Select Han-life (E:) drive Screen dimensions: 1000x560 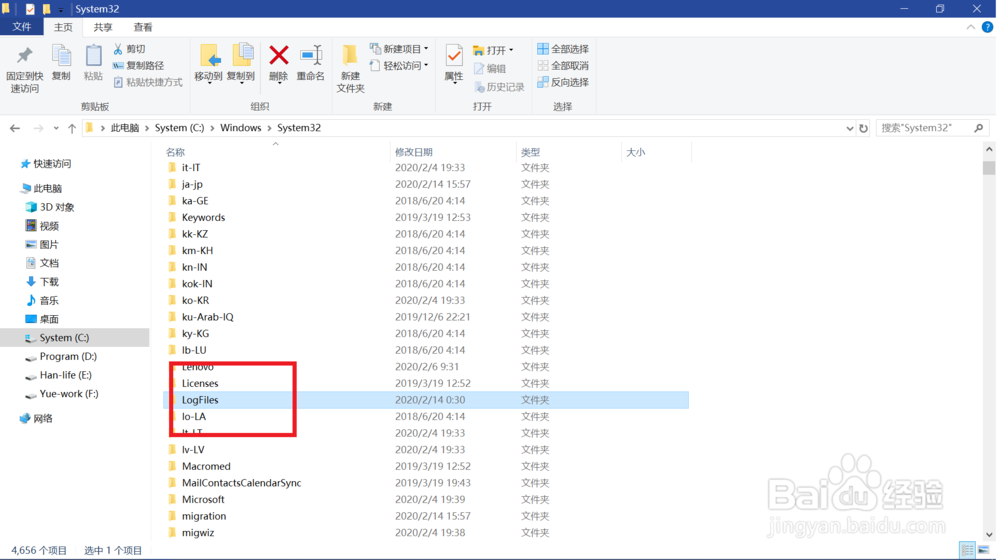point(59,375)
